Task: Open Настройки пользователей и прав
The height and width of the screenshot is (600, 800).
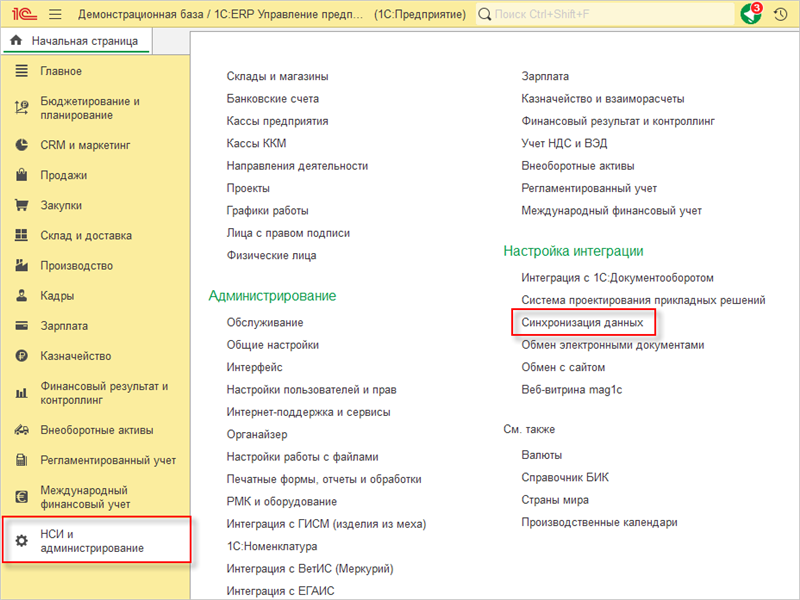Action: click(x=311, y=389)
